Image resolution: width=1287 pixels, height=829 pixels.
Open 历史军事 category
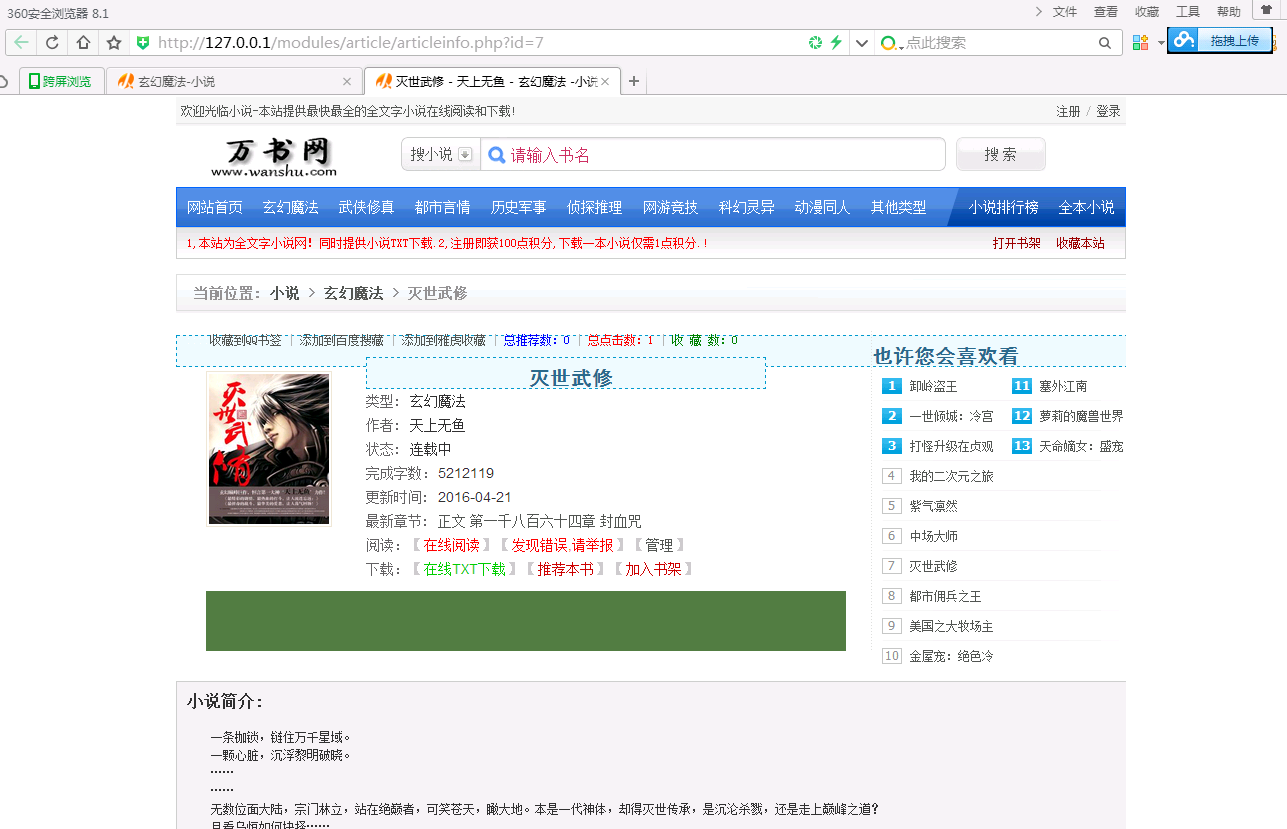pyautogui.click(x=519, y=207)
